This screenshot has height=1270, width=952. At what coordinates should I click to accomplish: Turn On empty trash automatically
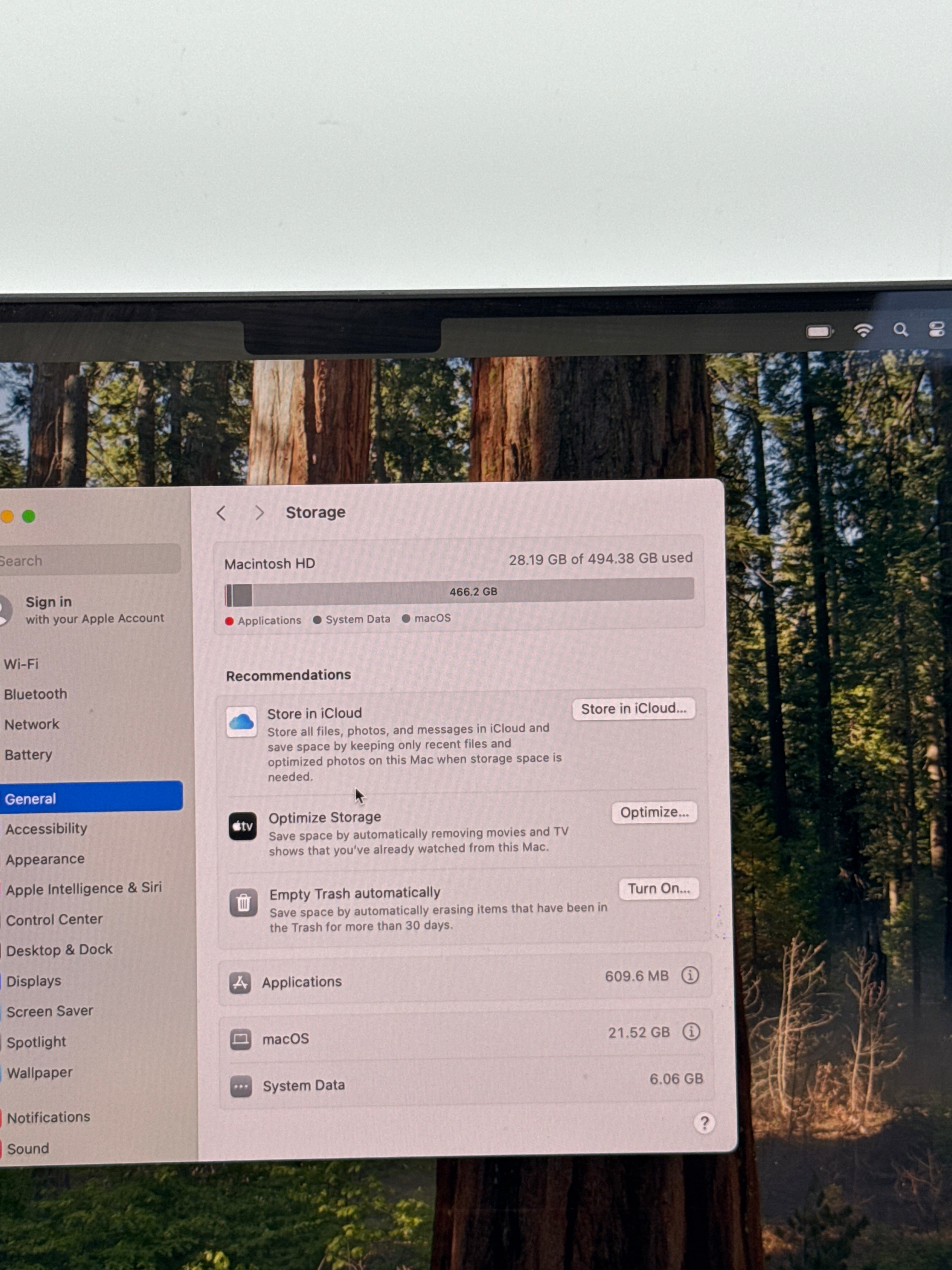[659, 889]
